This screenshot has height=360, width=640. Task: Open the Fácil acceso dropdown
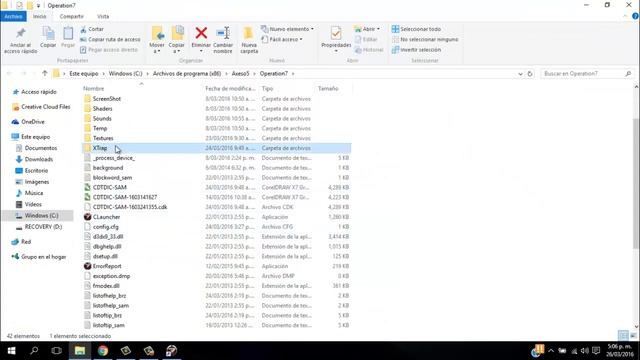pyautogui.click(x=282, y=40)
